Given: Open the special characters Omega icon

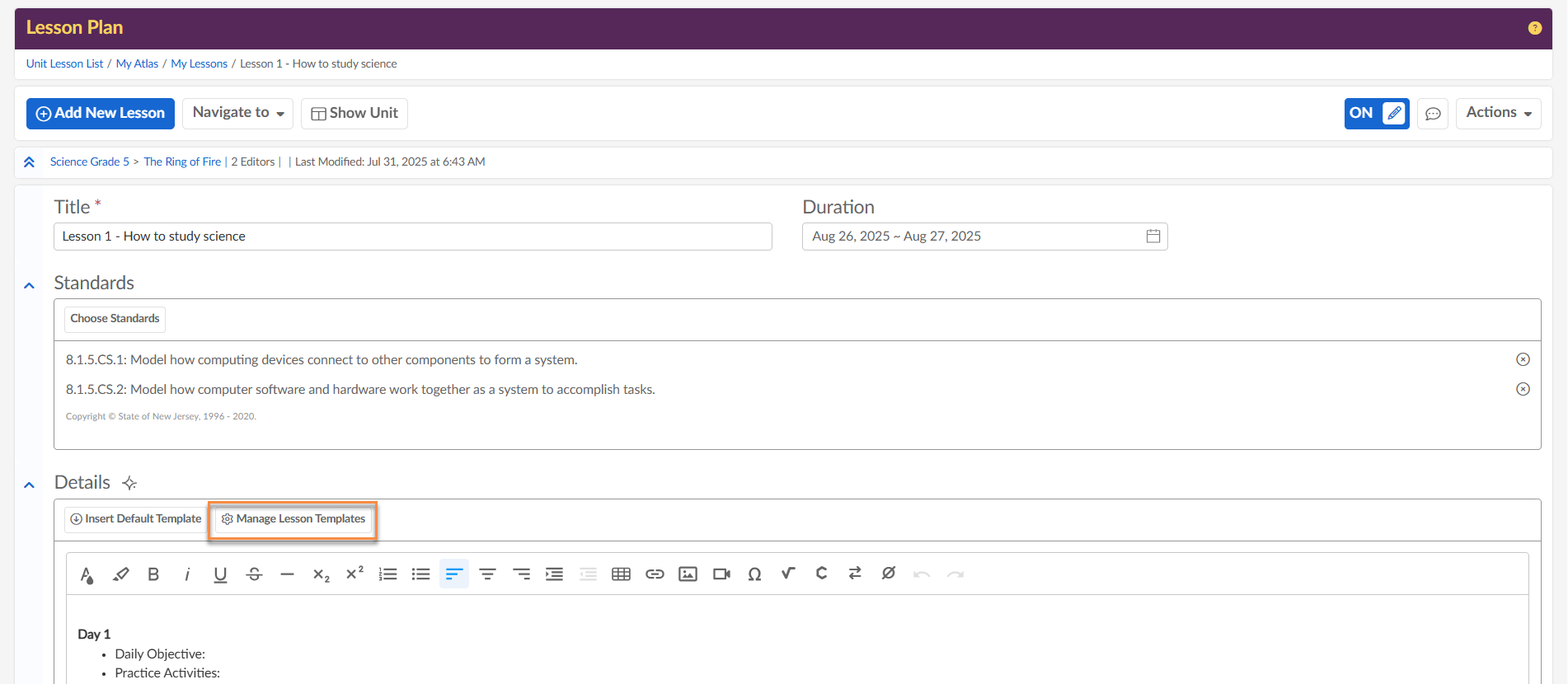Looking at the screenshot, I should click(x=754, y=574).
